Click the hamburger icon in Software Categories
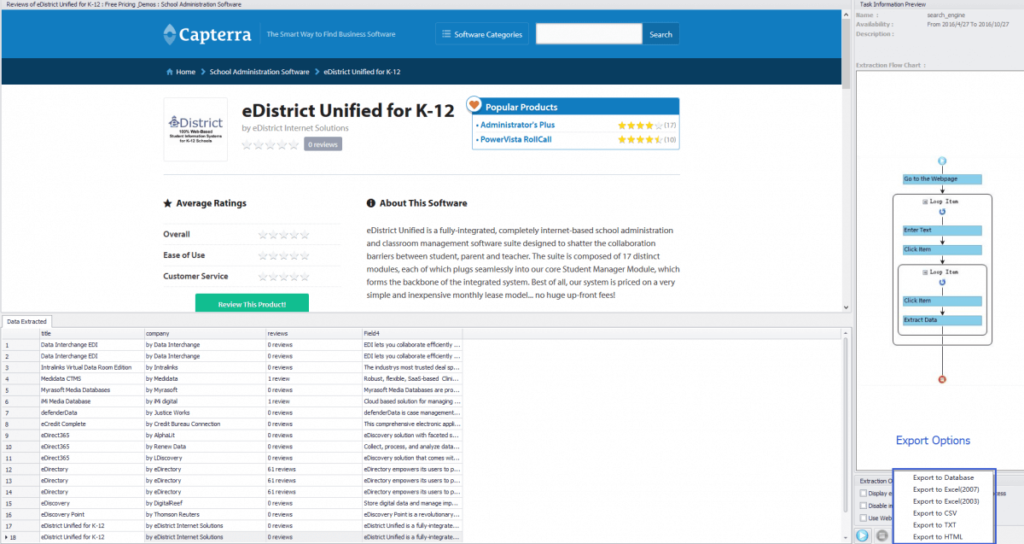Screen dimensions: 1024x544 pos(447,34)
